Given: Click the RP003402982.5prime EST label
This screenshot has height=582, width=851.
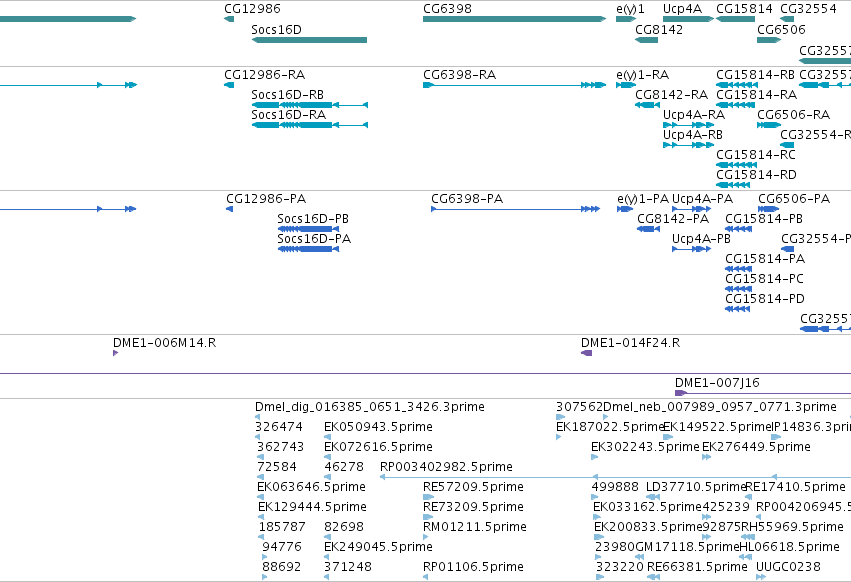Looking at the screenshot, I should (446, 467).
